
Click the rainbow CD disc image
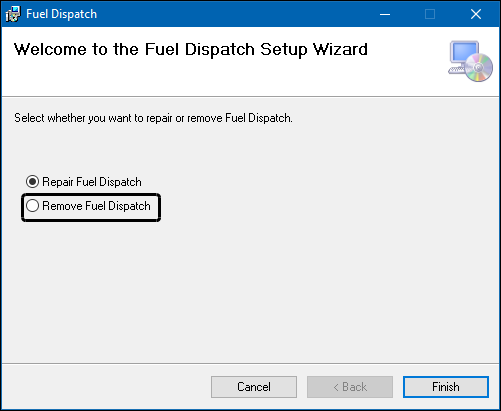(479, 68)
